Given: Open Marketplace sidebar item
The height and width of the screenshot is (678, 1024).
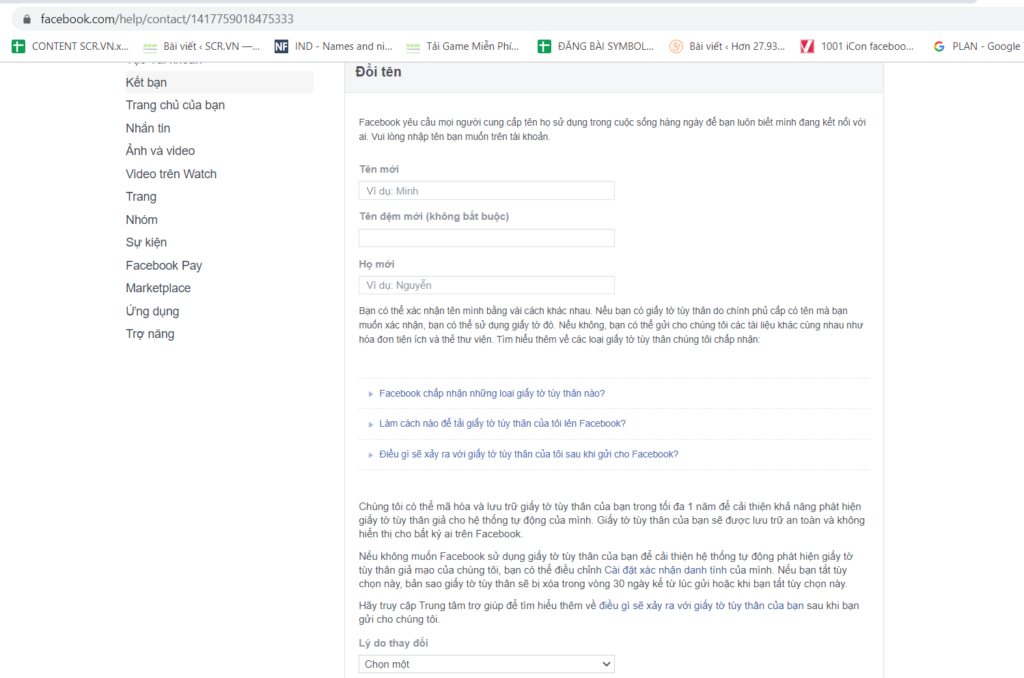Looking at the screenshot, I should (x=158, y=288).
